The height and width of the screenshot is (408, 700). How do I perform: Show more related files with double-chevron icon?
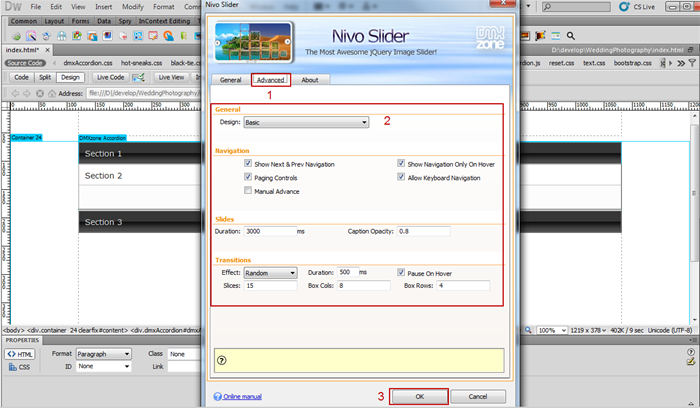pyautogui.click(x=681, y=63)
